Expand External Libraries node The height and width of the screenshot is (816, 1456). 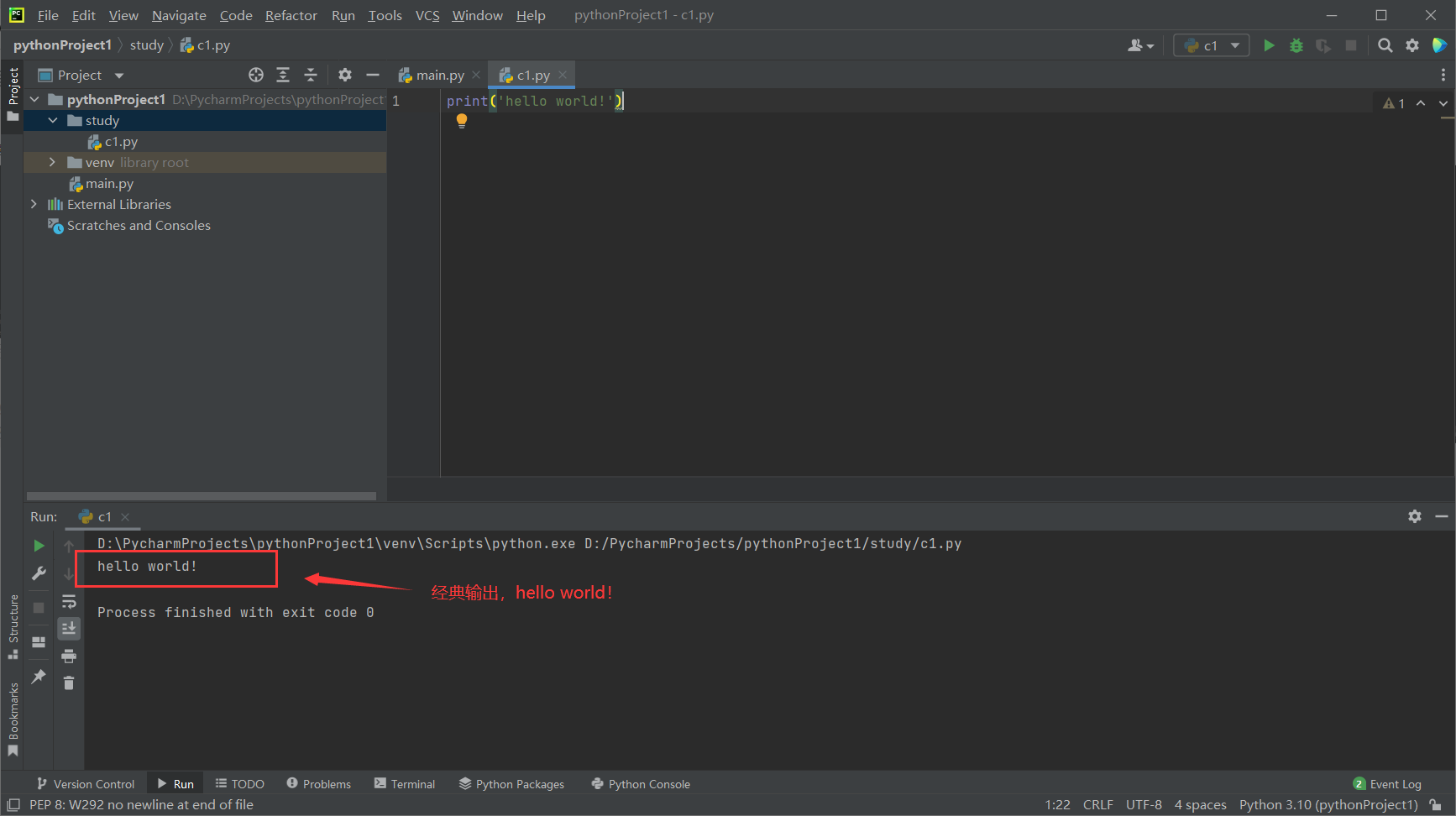[34, 204]
